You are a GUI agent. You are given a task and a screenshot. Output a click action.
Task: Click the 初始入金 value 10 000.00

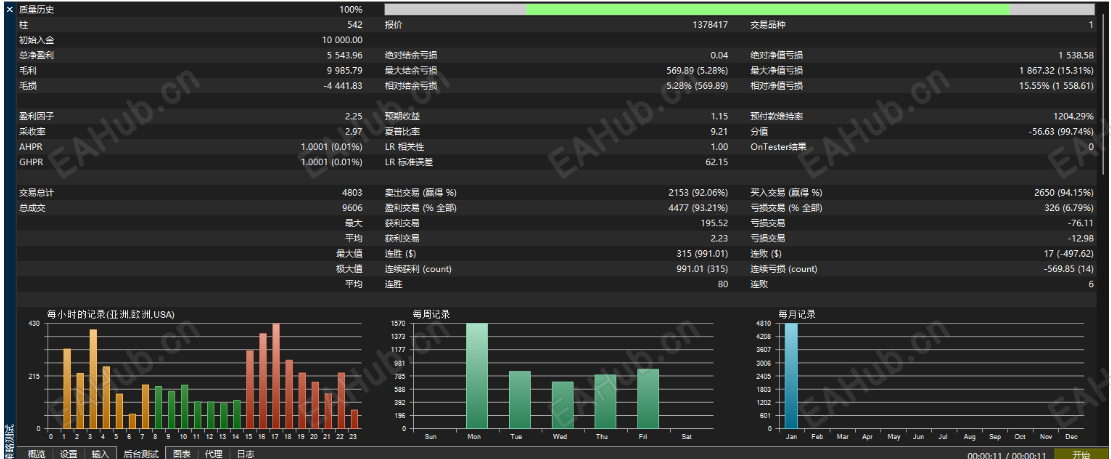coord(342,40)
